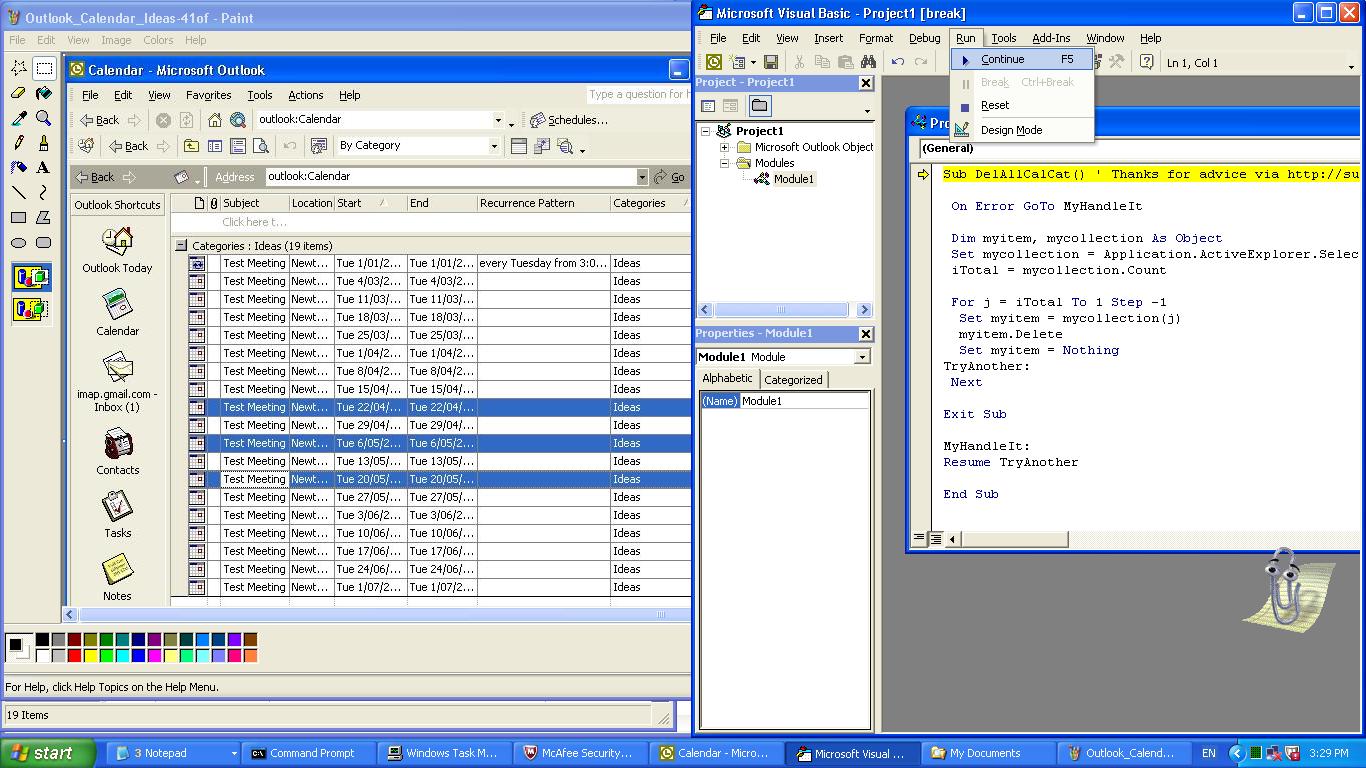The height and width of the screenshot is (768, 1366).
Task: Open the Insert Module dropdown arrow in VB toolbar
Action: [753, 62]
